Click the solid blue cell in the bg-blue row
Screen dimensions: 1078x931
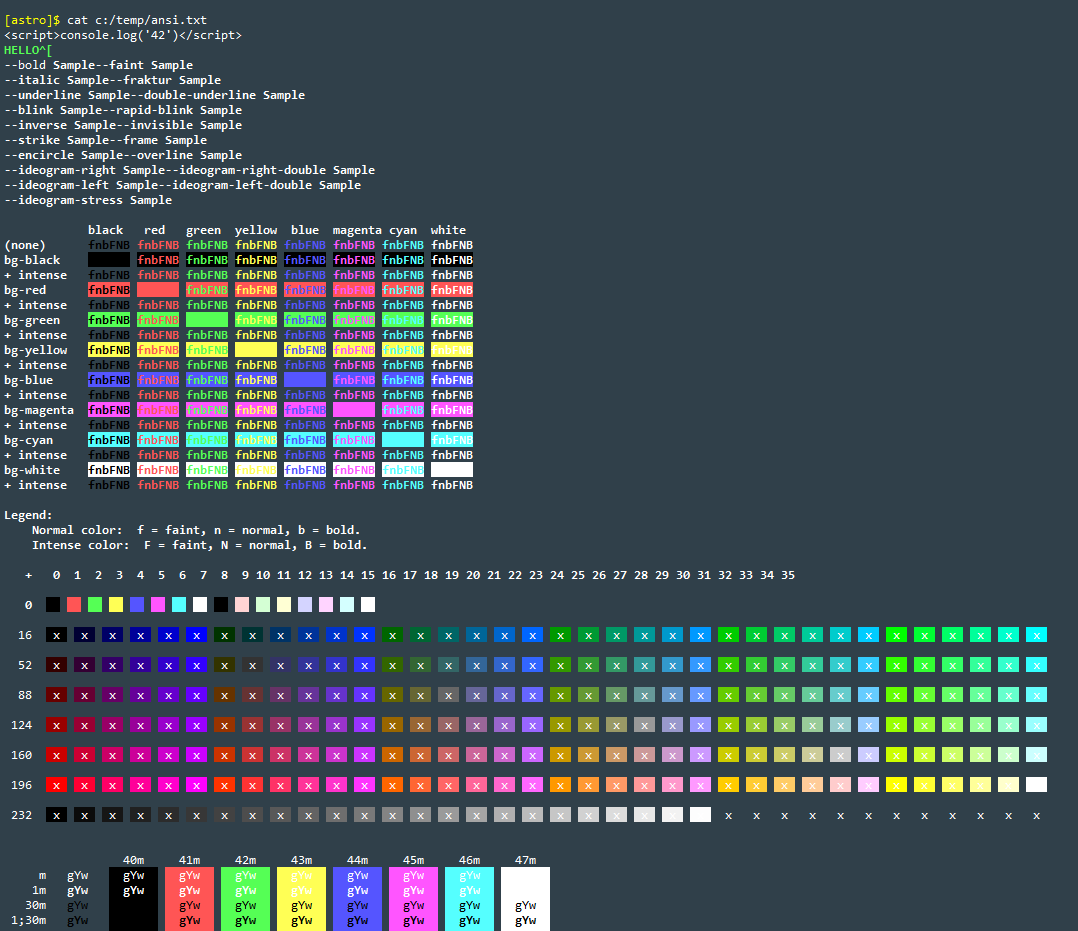[305, 380]
